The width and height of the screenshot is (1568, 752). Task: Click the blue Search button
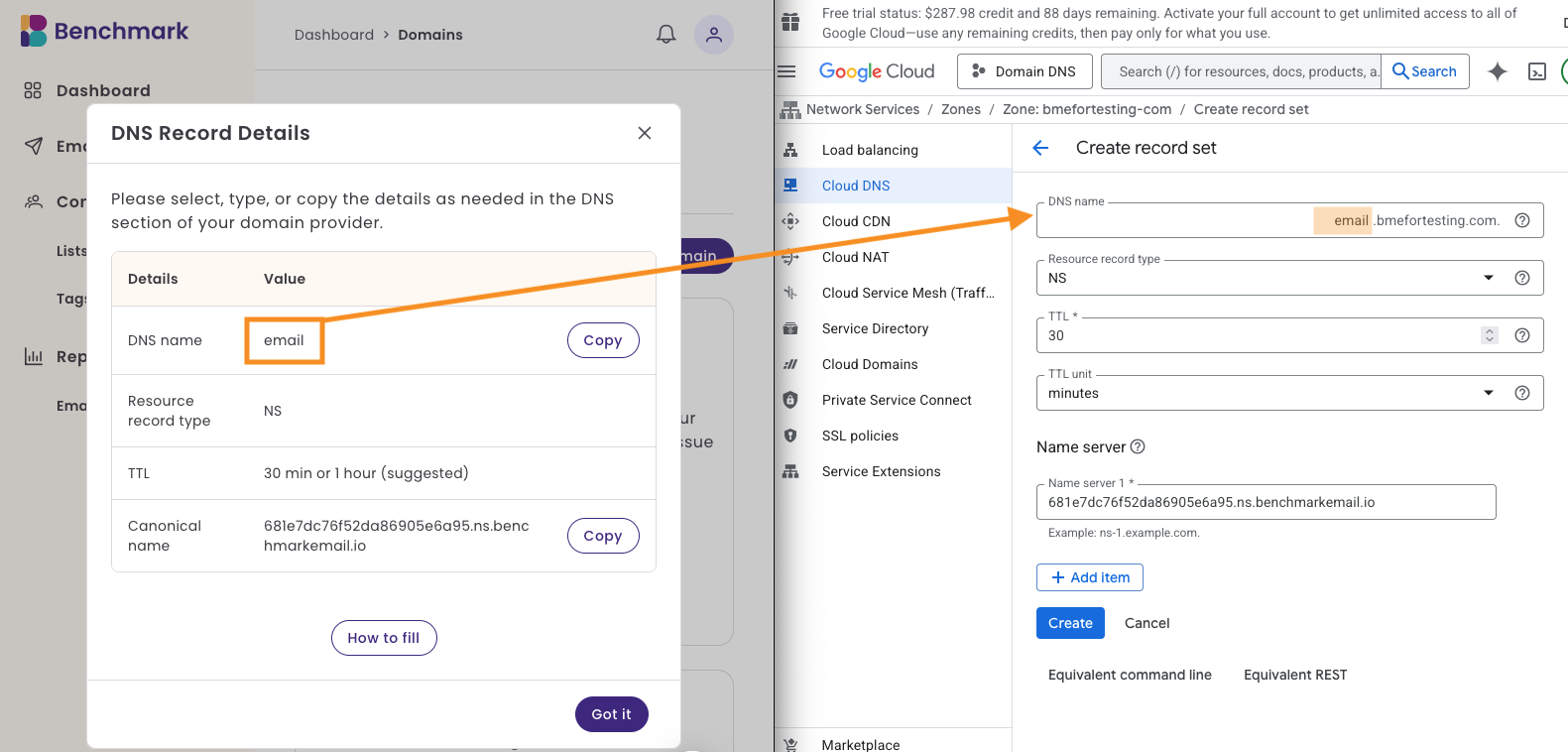pyautogui.click(x=1425, y=71)
